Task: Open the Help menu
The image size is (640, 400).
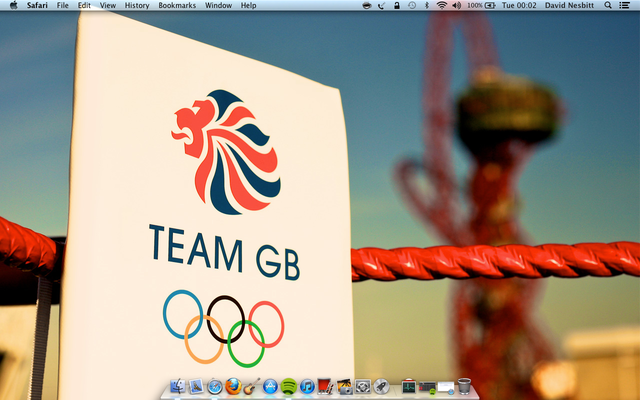Action: coord(249,5)
